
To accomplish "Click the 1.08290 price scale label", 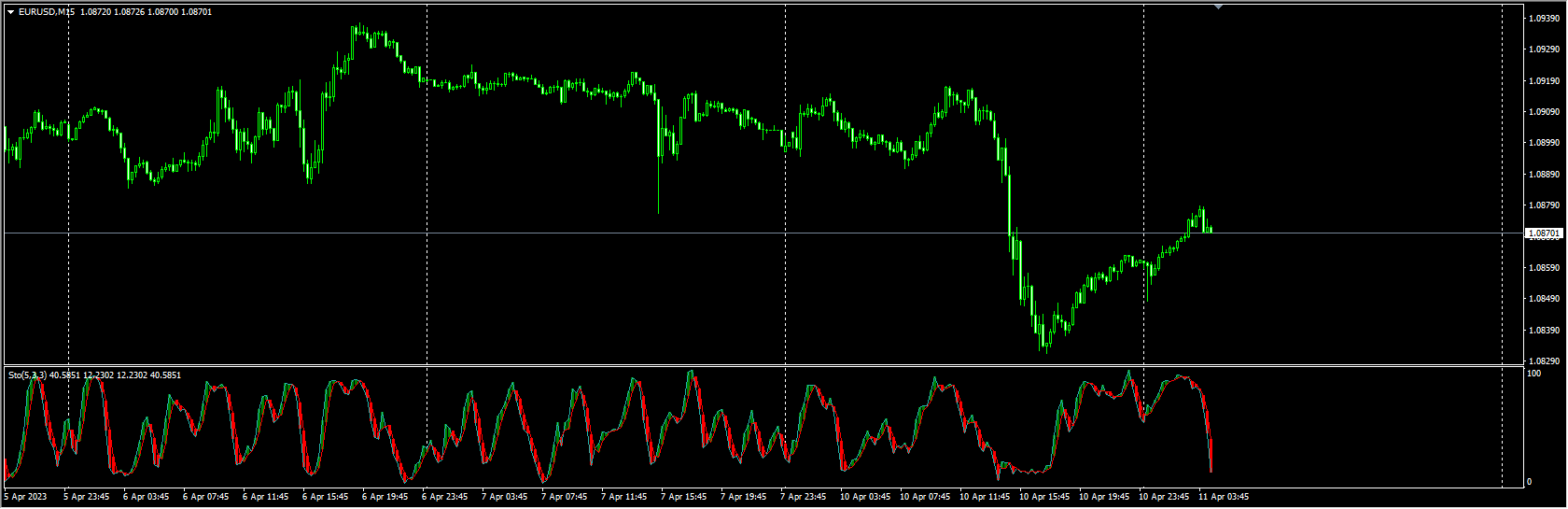I will coord(1545,361).
